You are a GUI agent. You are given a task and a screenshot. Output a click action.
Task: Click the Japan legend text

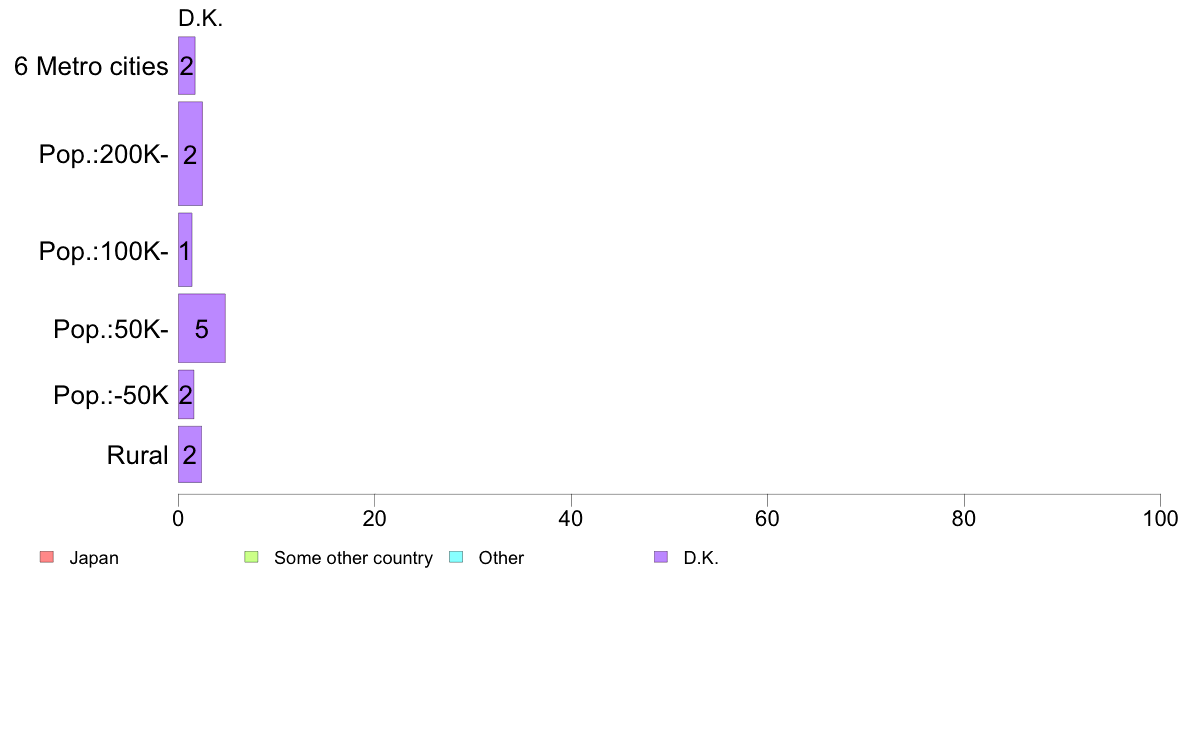click(94, 558)
